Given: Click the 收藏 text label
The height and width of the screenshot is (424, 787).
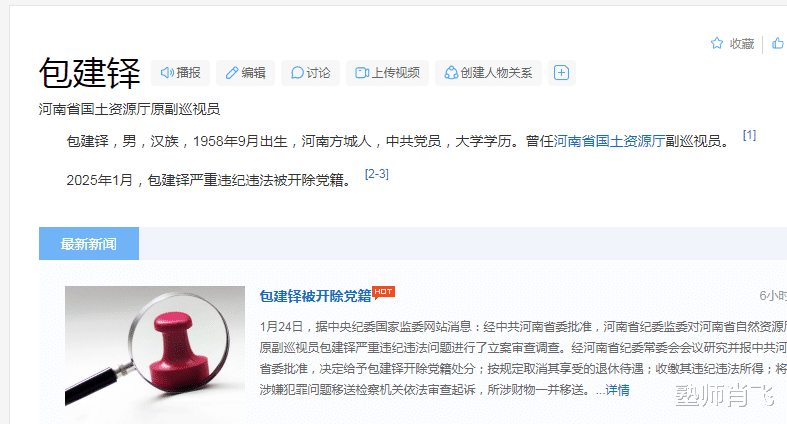Looking at the screenshot, I should [742, 44].
